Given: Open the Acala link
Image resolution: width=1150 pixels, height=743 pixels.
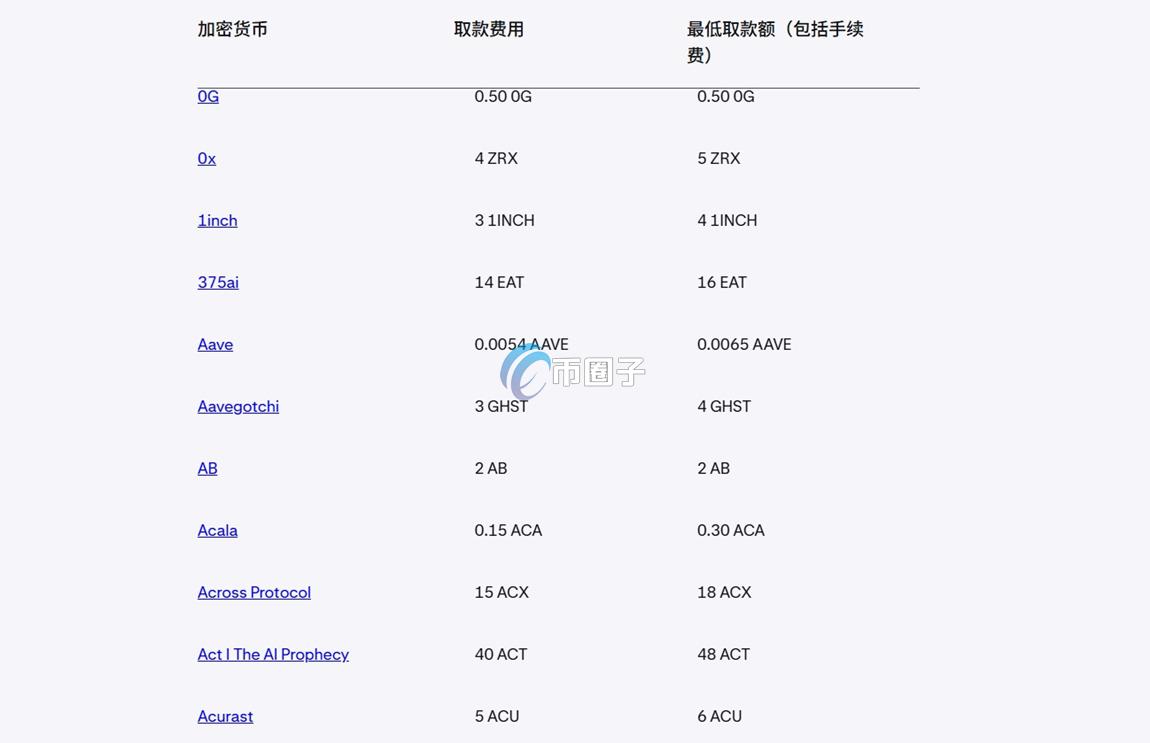Looking at the screenshot, I should pos(217,530).
